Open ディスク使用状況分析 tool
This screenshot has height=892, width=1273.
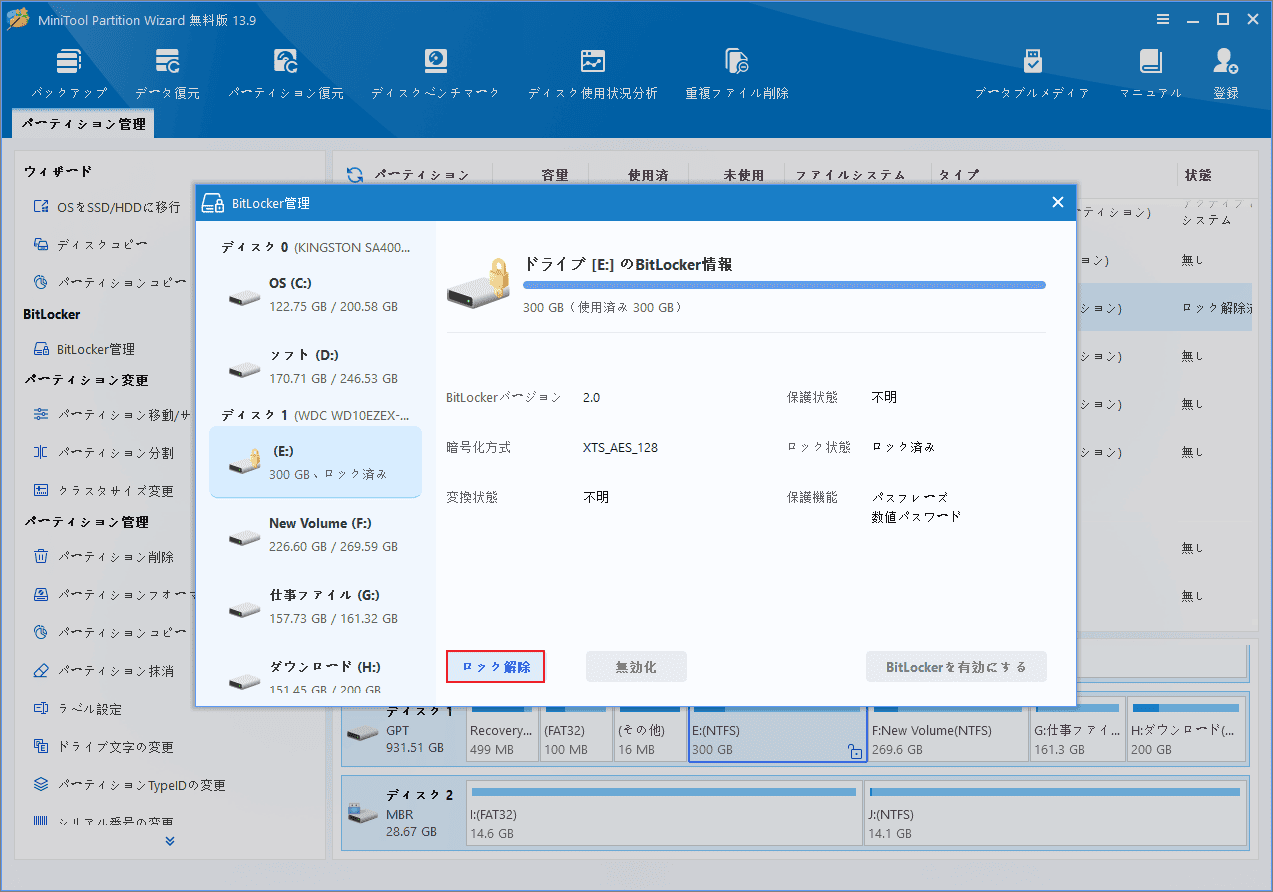pos(593,75)
